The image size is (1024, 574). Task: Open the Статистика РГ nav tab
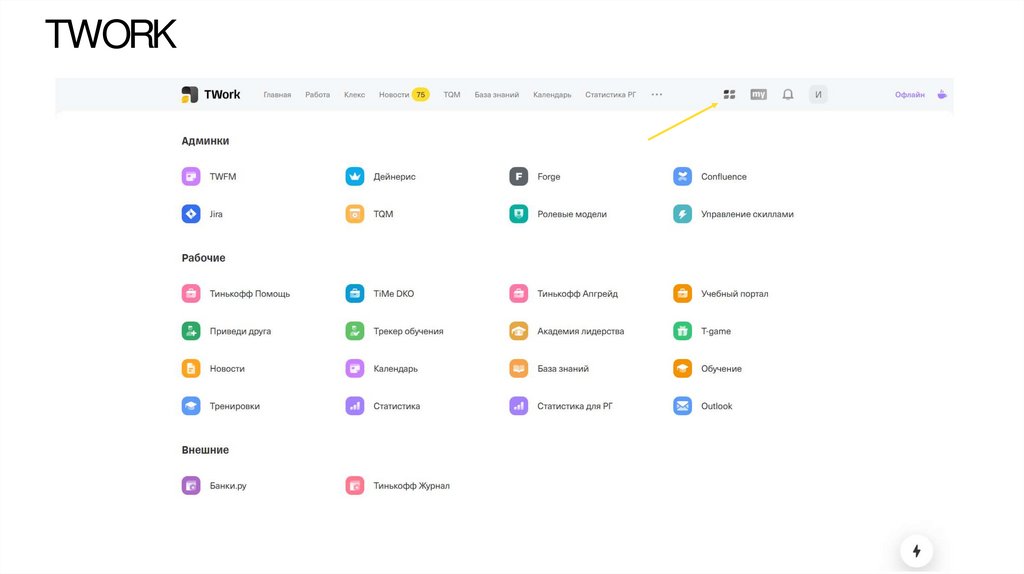click(611, 95)
